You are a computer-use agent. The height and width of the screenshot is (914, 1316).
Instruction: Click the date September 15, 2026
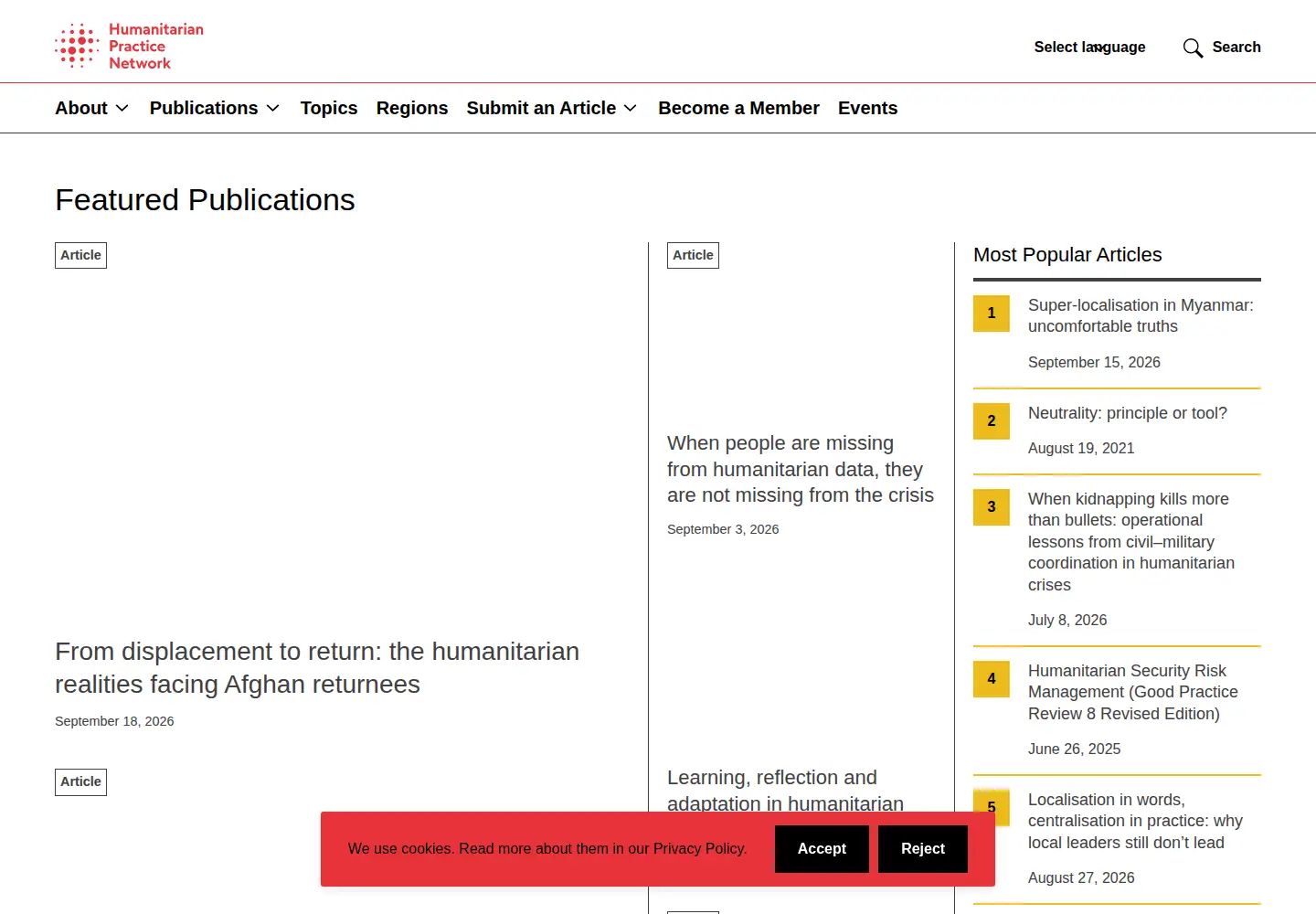[x=1094, y=362]
